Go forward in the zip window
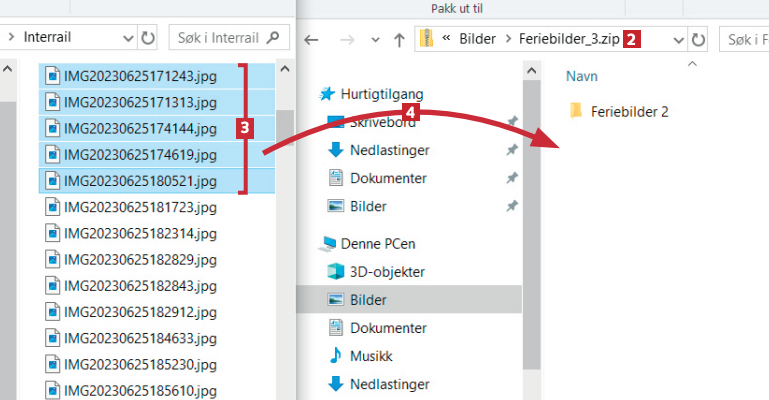Viewport: 769px width, 400px height. point(347,40)
